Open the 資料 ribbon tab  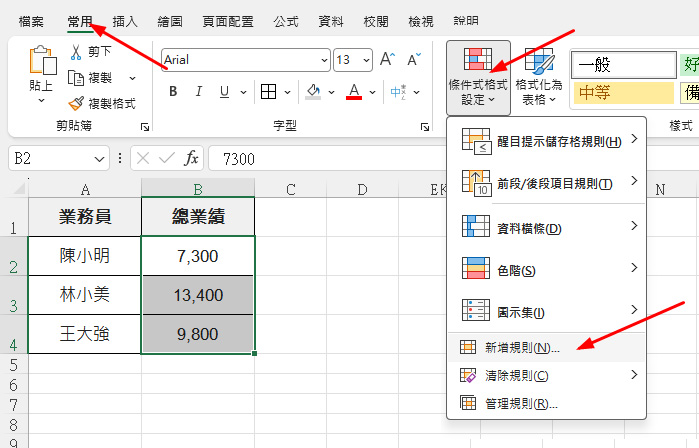[x=331, y=21]
